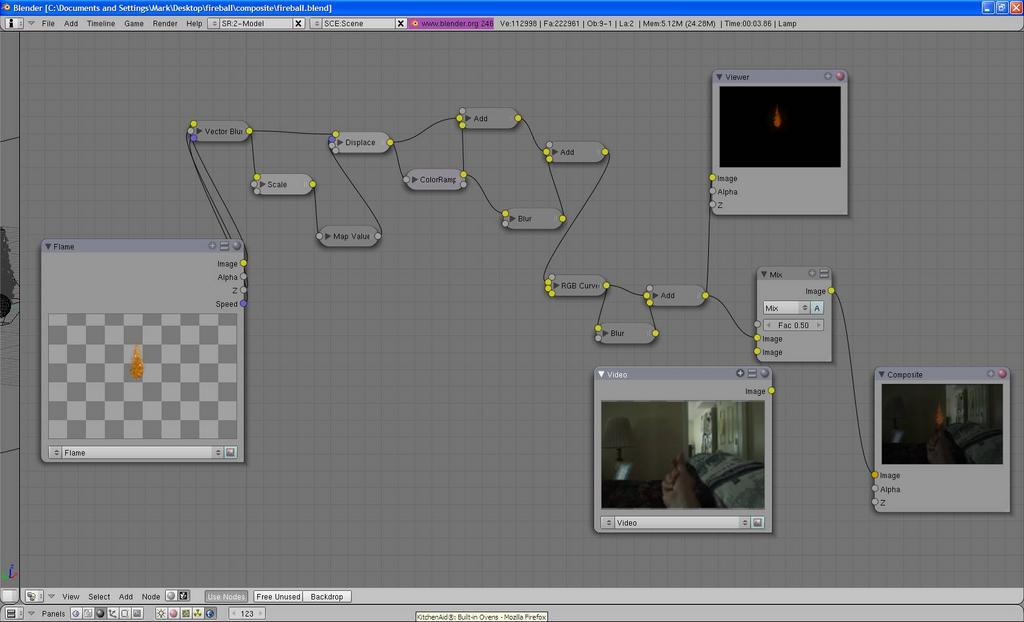This screenshot has width=1024, height=622.
Task: Hide options on the Video node
Action: point(752,373)
